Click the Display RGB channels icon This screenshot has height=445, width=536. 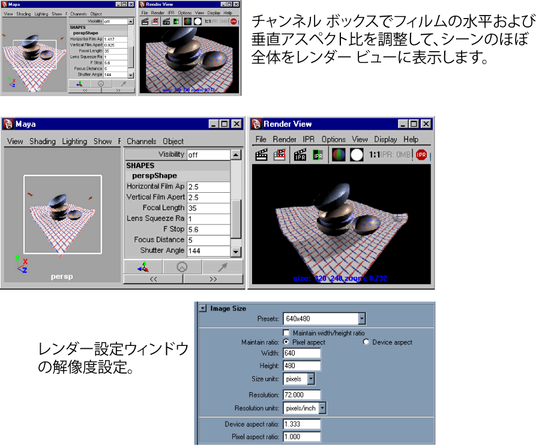coord(338,155)
